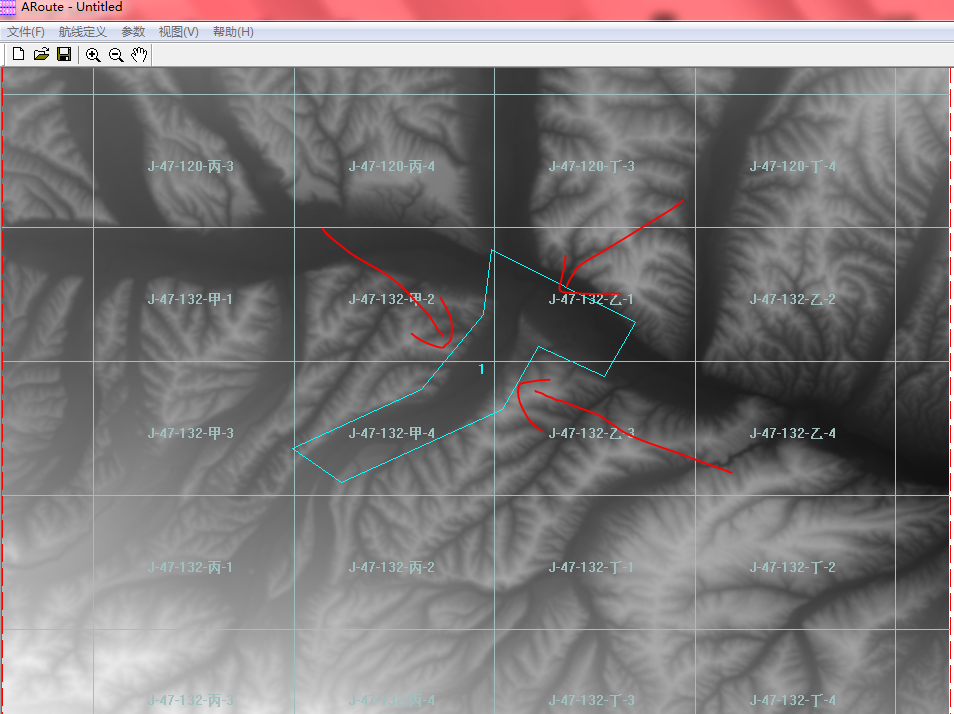Click the cyan survey area number 1 label
Screen dimensions: 954x714
click(x=481, y=369)
